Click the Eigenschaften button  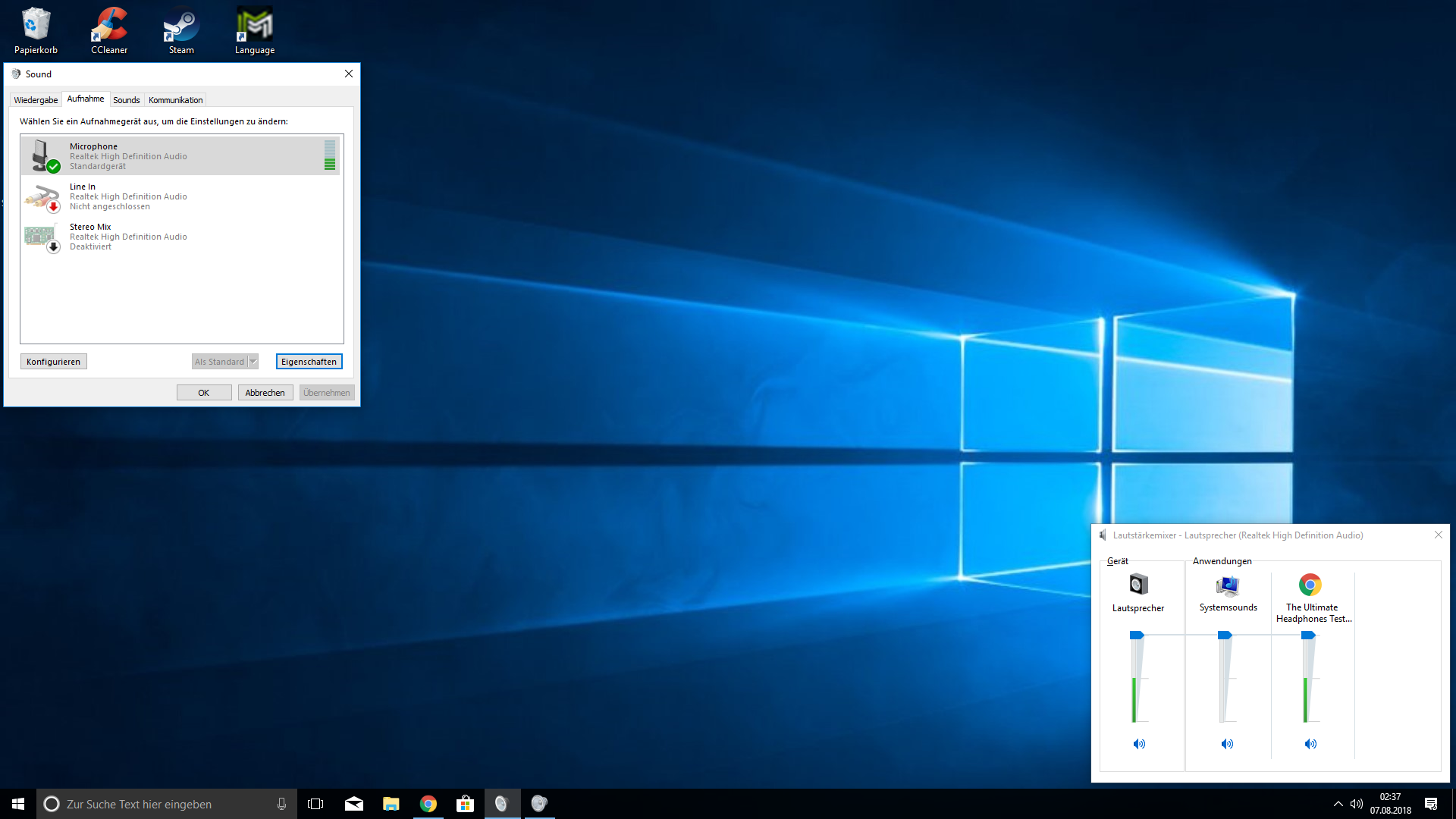coord(309,362)
